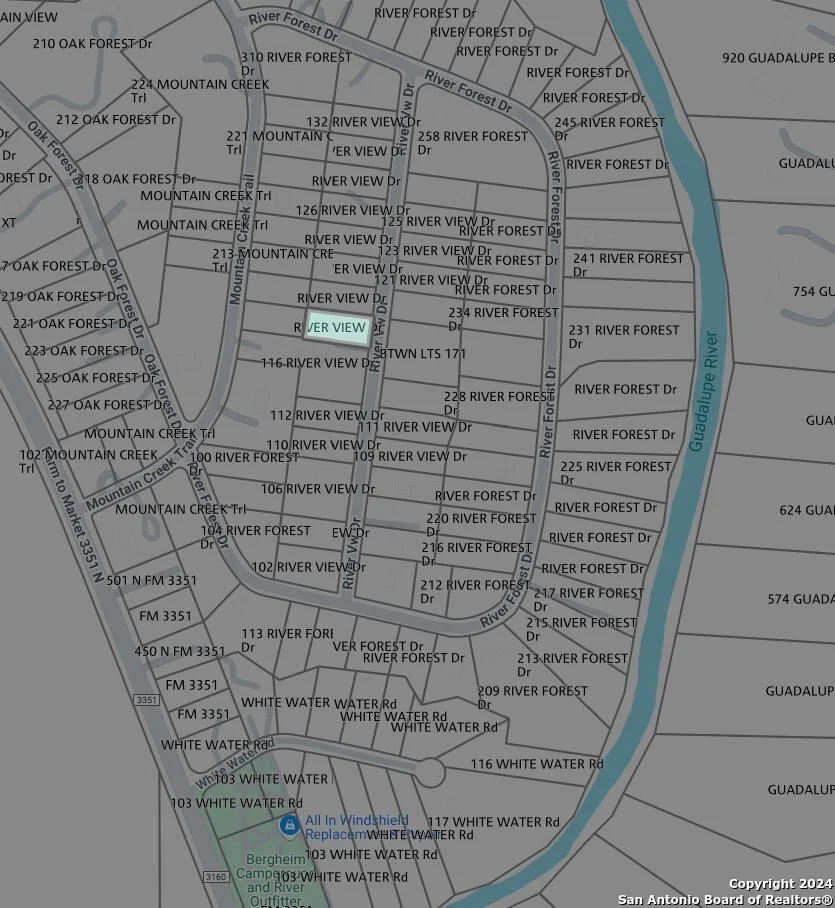
Task: Click the 258 RIVER FOREST Dr label
Action: coord(473,142)
